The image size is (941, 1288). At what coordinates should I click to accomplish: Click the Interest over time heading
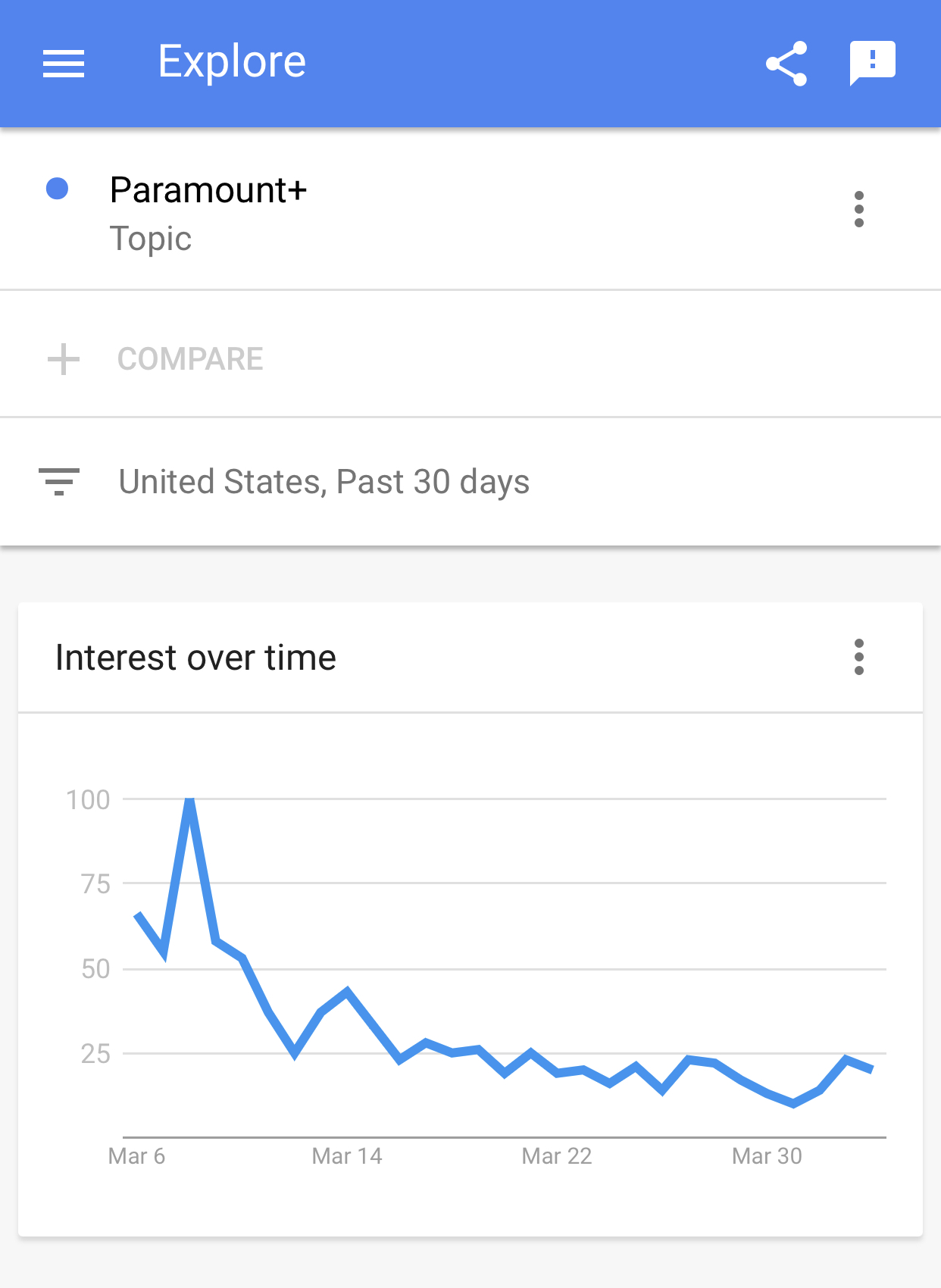click(195, 658)
